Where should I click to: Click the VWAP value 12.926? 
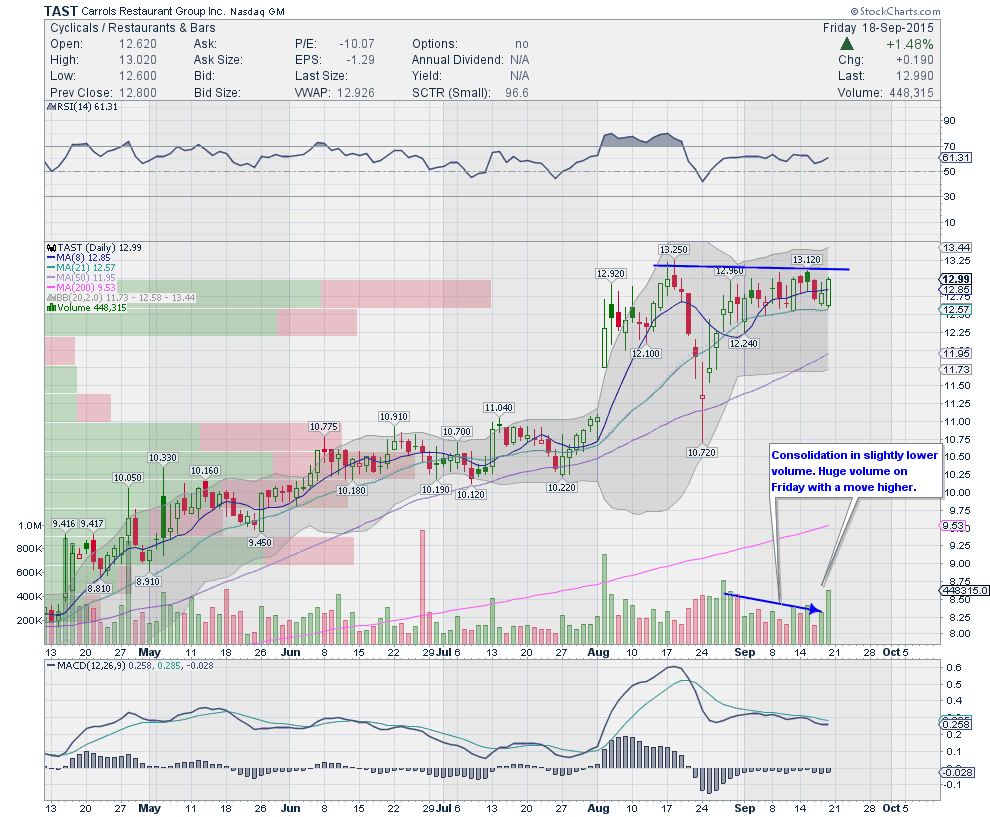click(x=355, y=93)
